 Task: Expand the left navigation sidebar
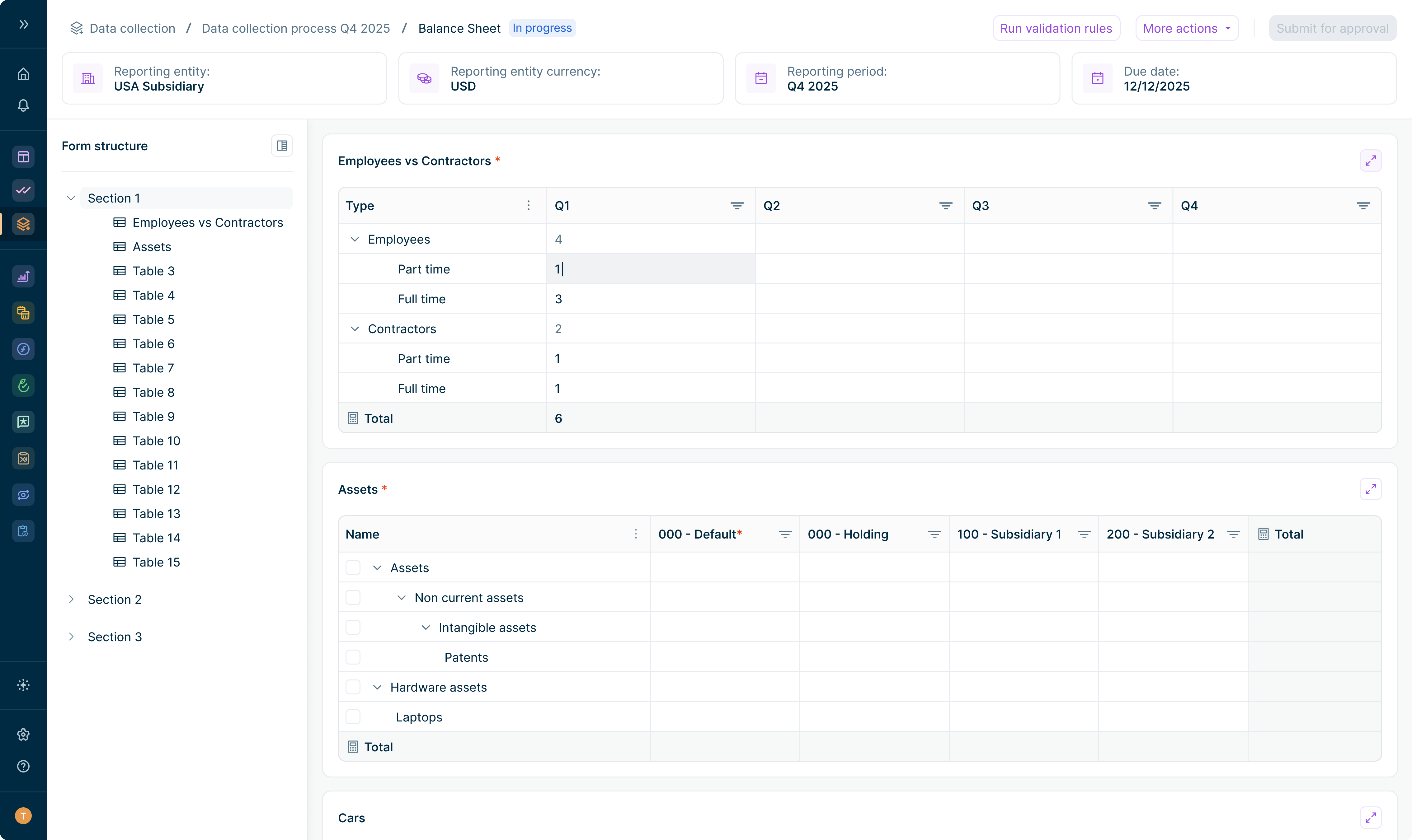tap(23, 24)
